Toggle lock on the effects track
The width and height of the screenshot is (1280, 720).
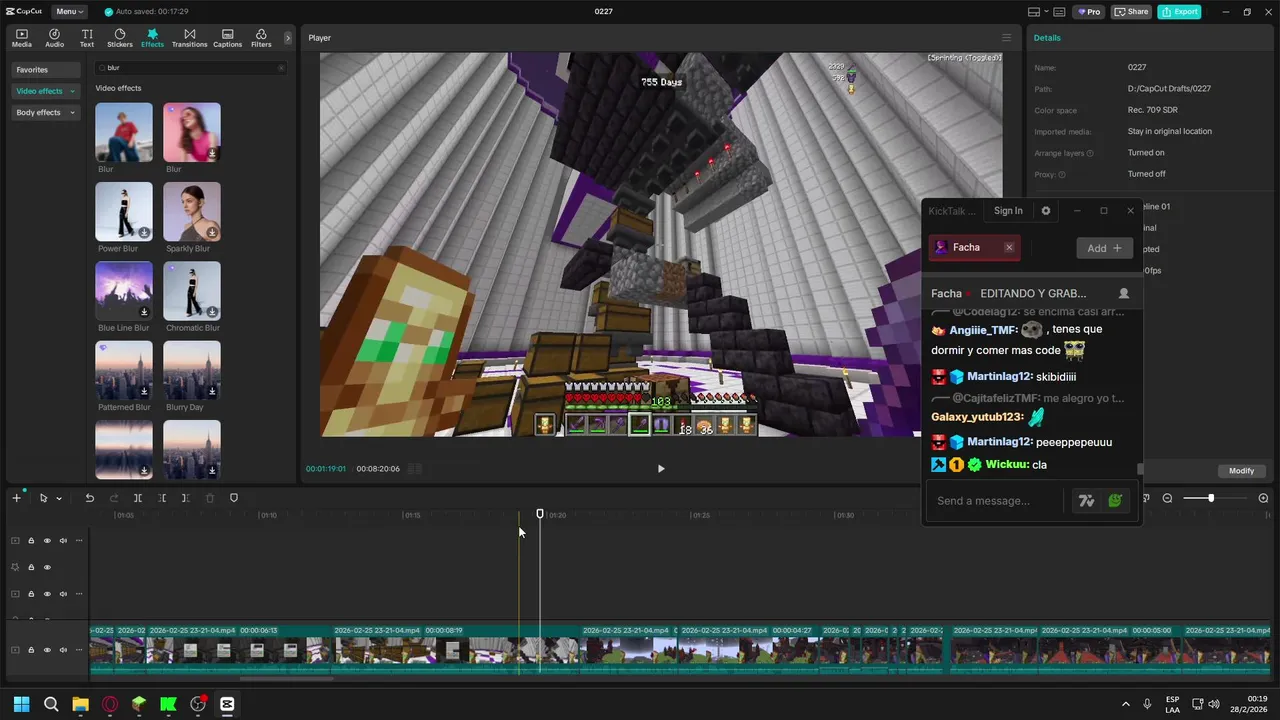pyautogui.click(x=31, y=567)
